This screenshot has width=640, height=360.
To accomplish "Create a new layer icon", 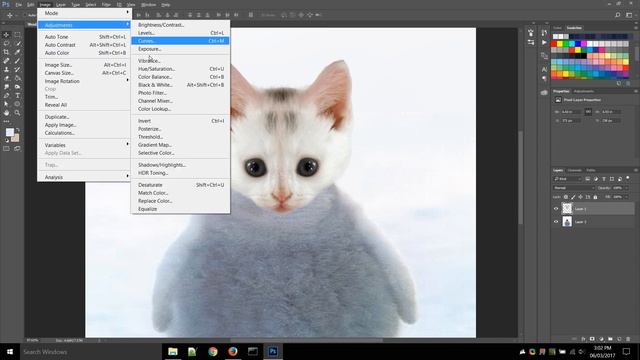I will click(619, 339).
